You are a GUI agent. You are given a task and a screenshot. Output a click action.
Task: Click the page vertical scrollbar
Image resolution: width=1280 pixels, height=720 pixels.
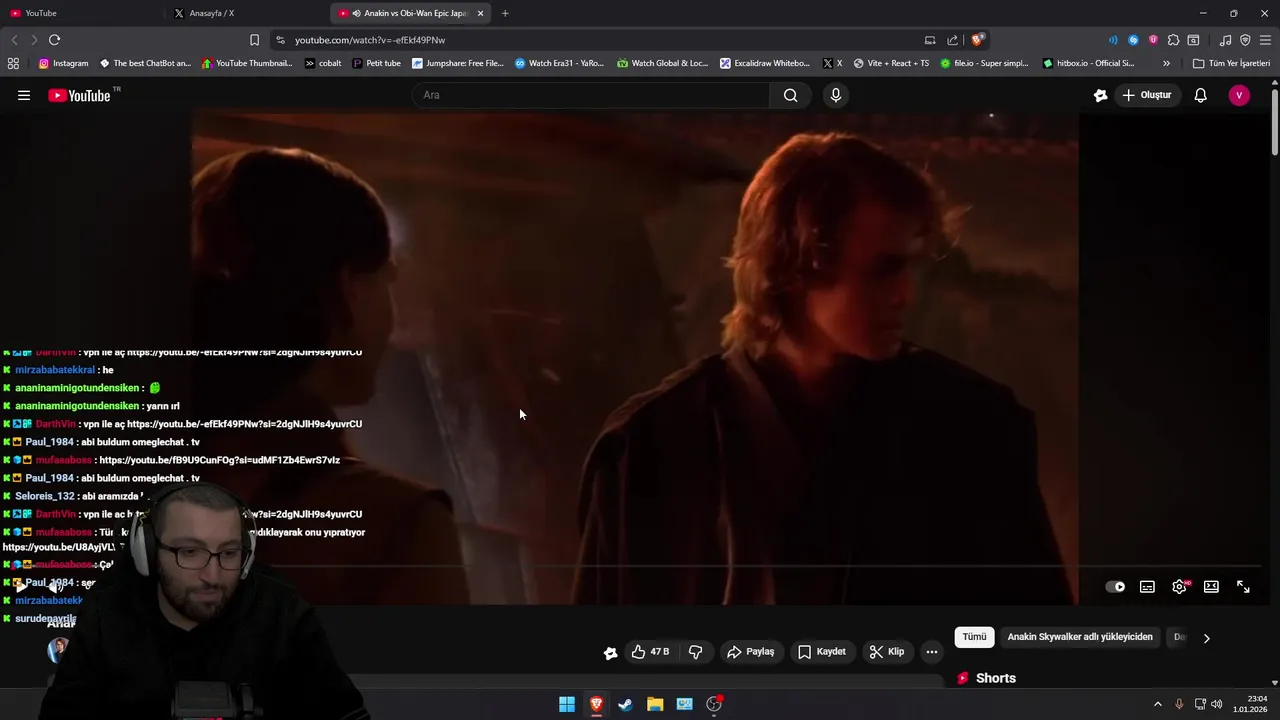click(1275, 123)
